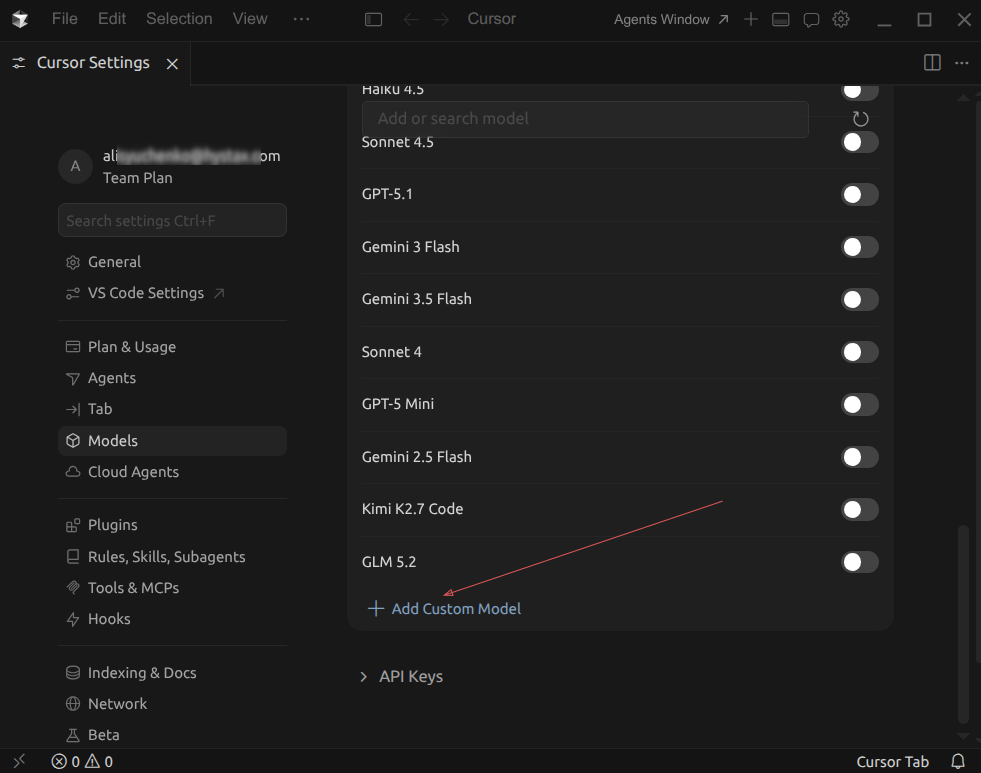Close the Cursor Settings tab

(x=172, y=63)
